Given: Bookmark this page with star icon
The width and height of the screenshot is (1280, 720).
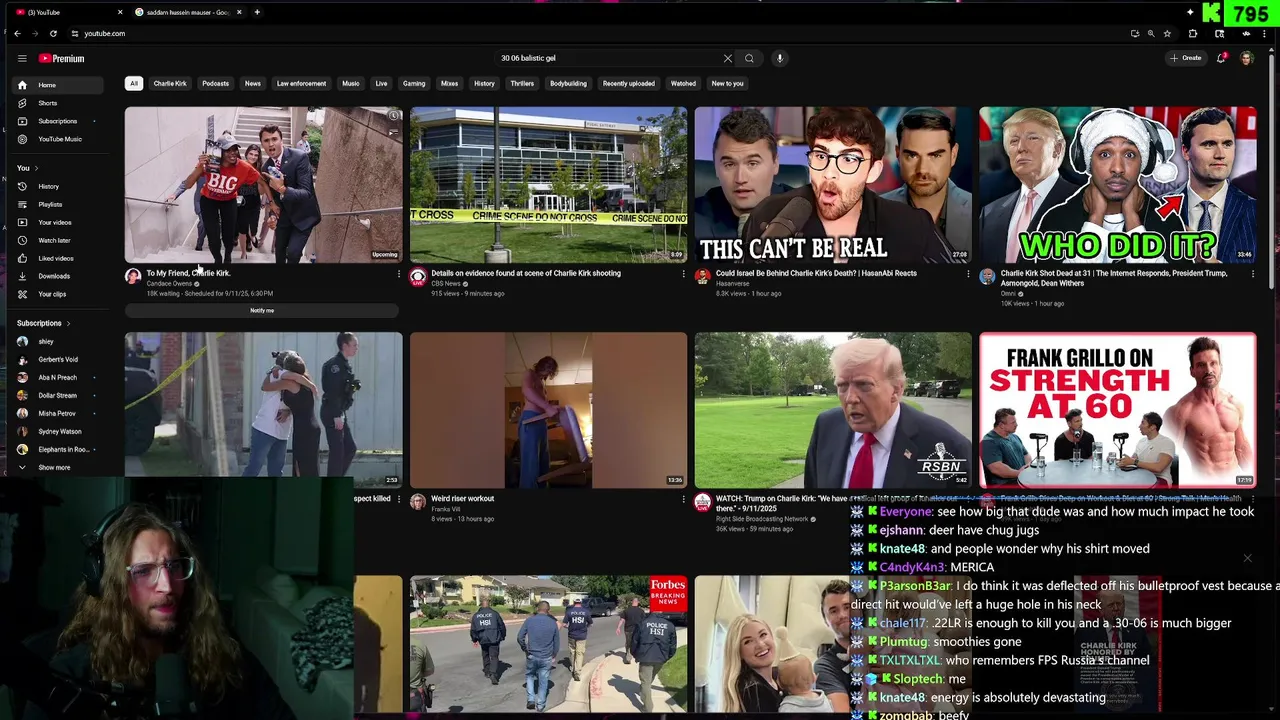Looking at the screenshot, I should (1167, 33).
